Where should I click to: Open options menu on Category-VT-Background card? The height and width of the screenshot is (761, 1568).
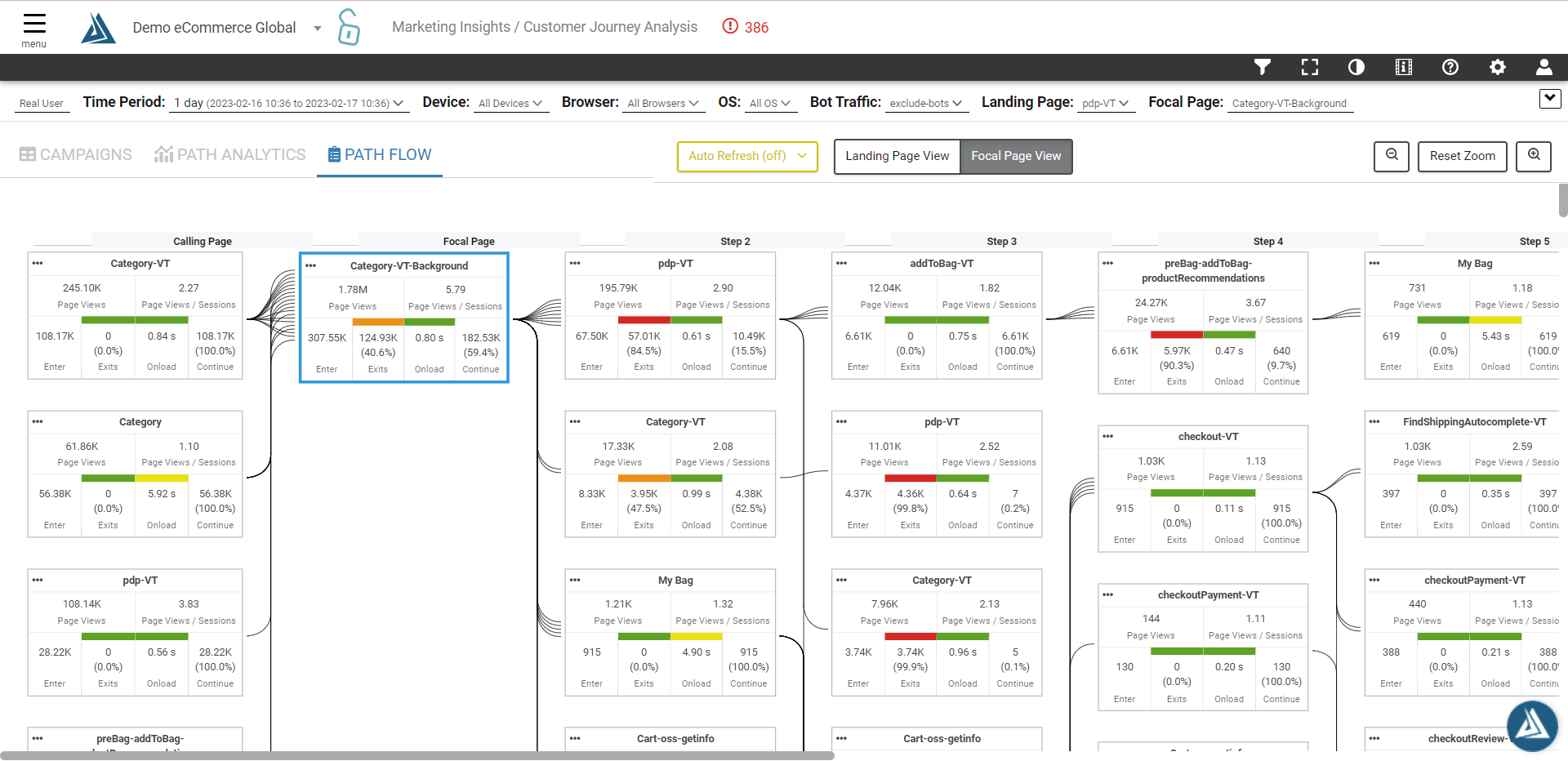(311, 265)
